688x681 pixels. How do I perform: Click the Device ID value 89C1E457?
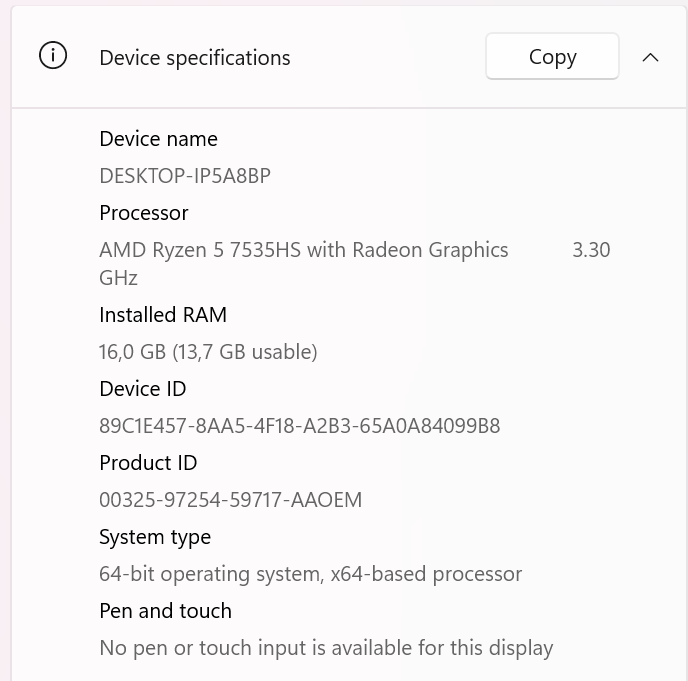point(300,426)
